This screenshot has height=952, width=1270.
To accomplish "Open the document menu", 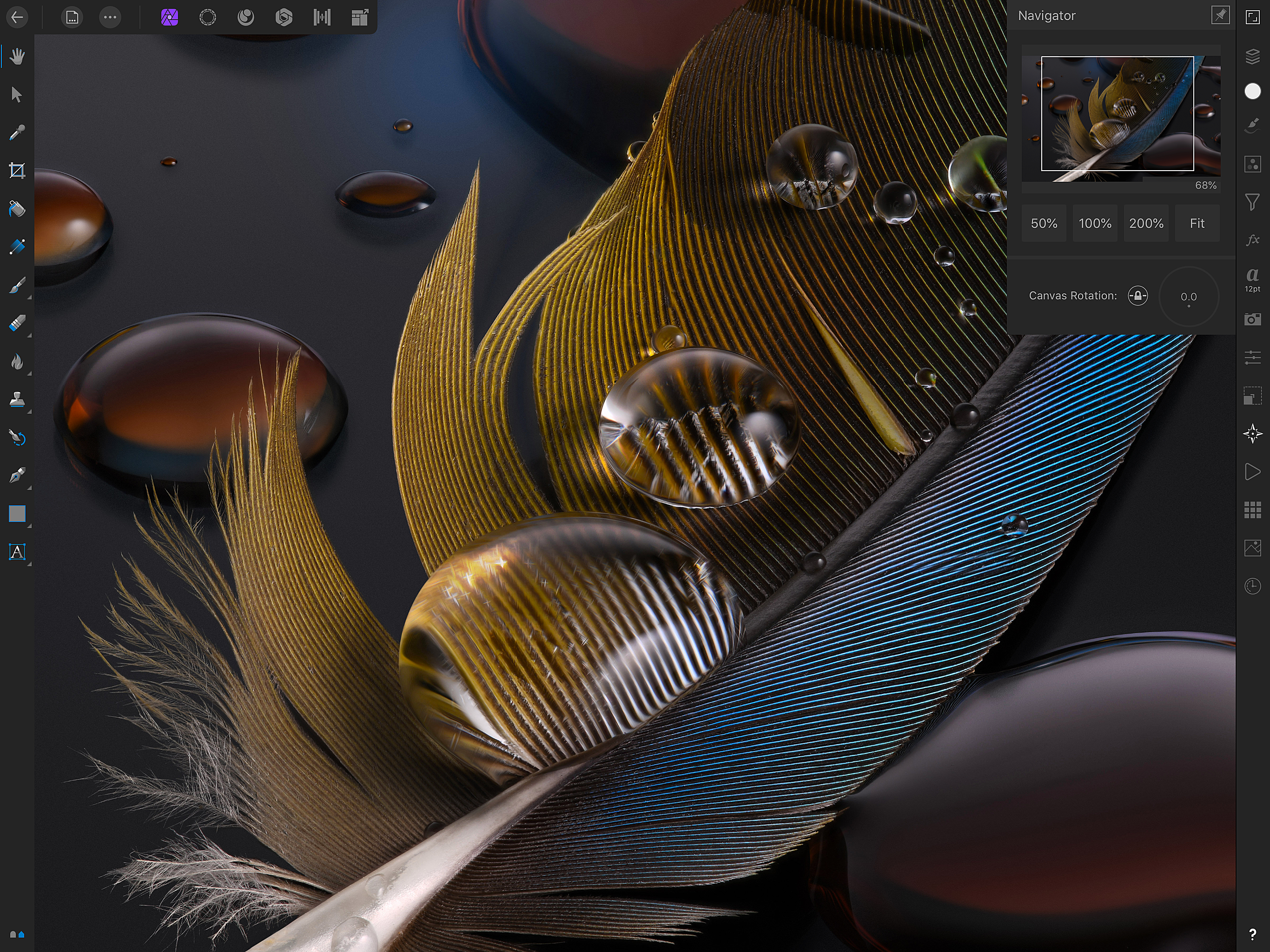I will click(72, 17).
